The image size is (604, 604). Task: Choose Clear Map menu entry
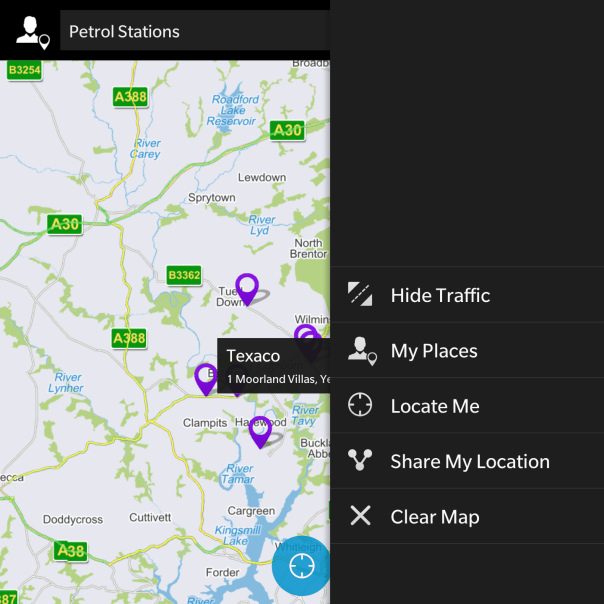click(467, 517)
